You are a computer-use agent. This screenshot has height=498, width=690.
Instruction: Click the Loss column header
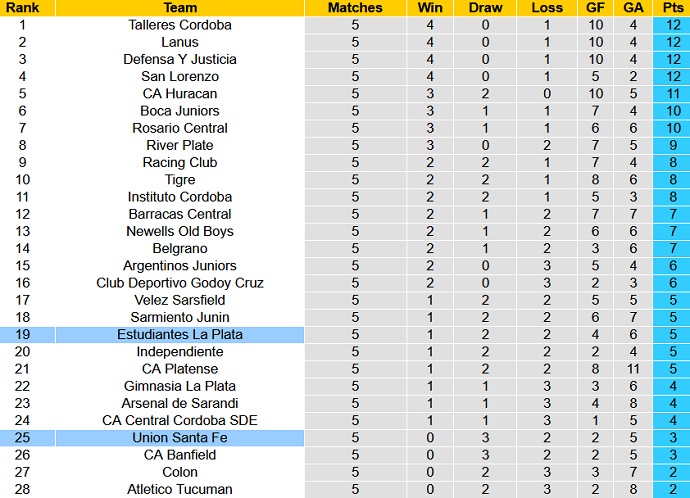coord(547,7)
